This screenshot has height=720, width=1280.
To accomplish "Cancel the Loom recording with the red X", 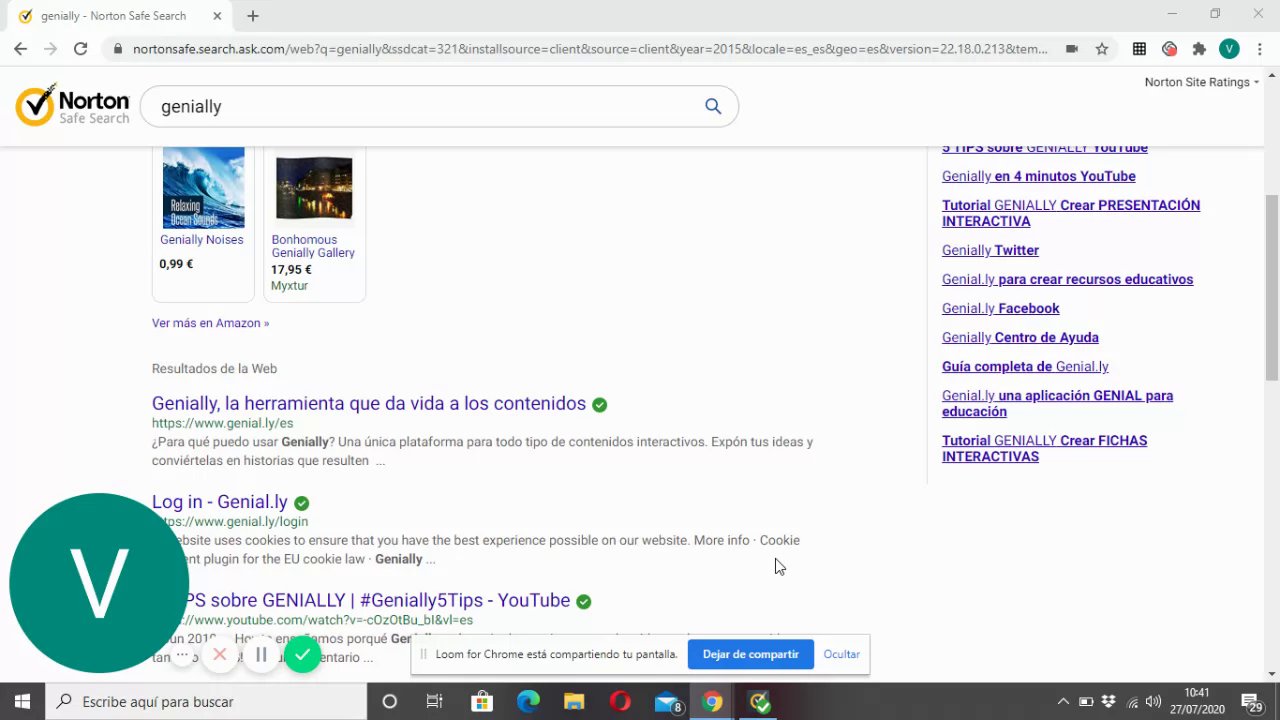I will (x=220, y=655).
